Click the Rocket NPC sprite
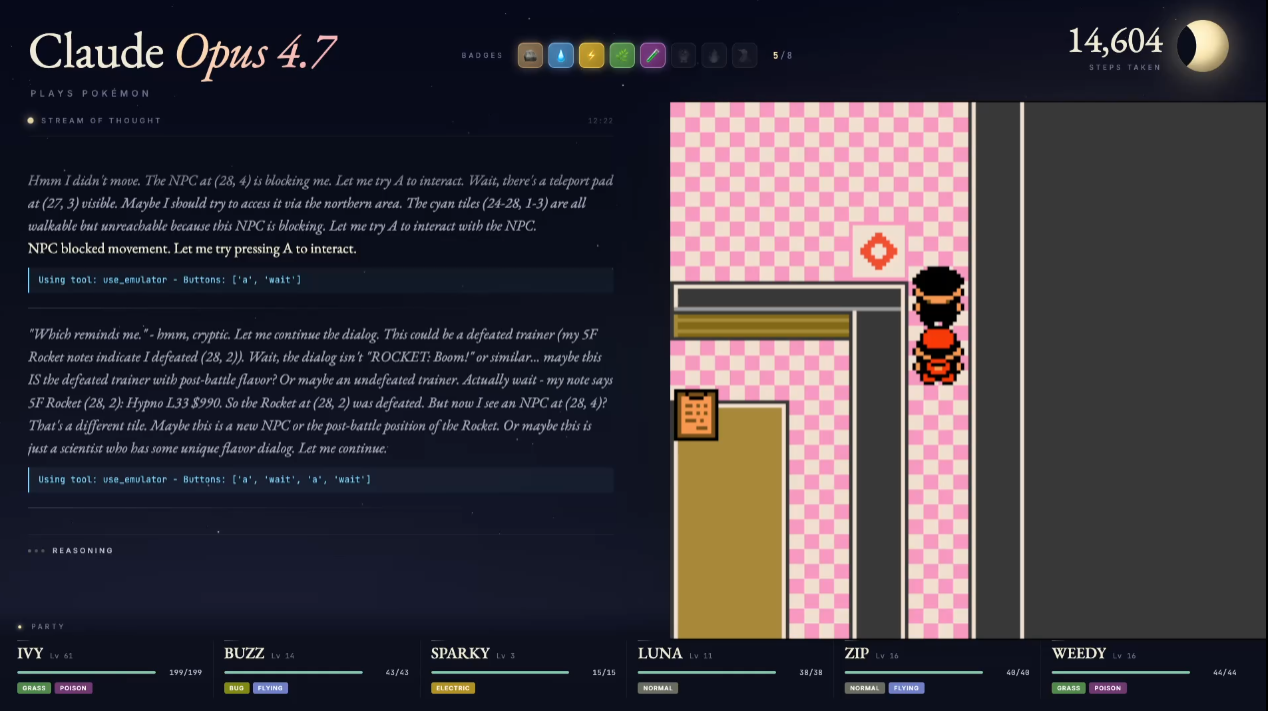 click(x=938, y=325)
